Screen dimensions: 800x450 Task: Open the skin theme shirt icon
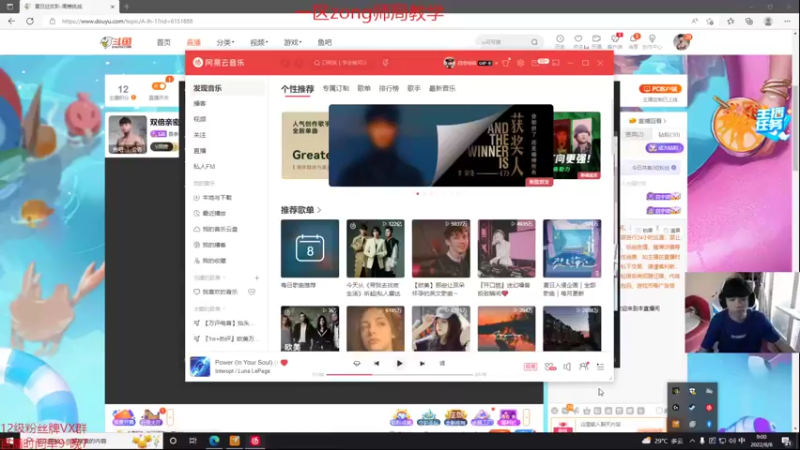point(506,63)
